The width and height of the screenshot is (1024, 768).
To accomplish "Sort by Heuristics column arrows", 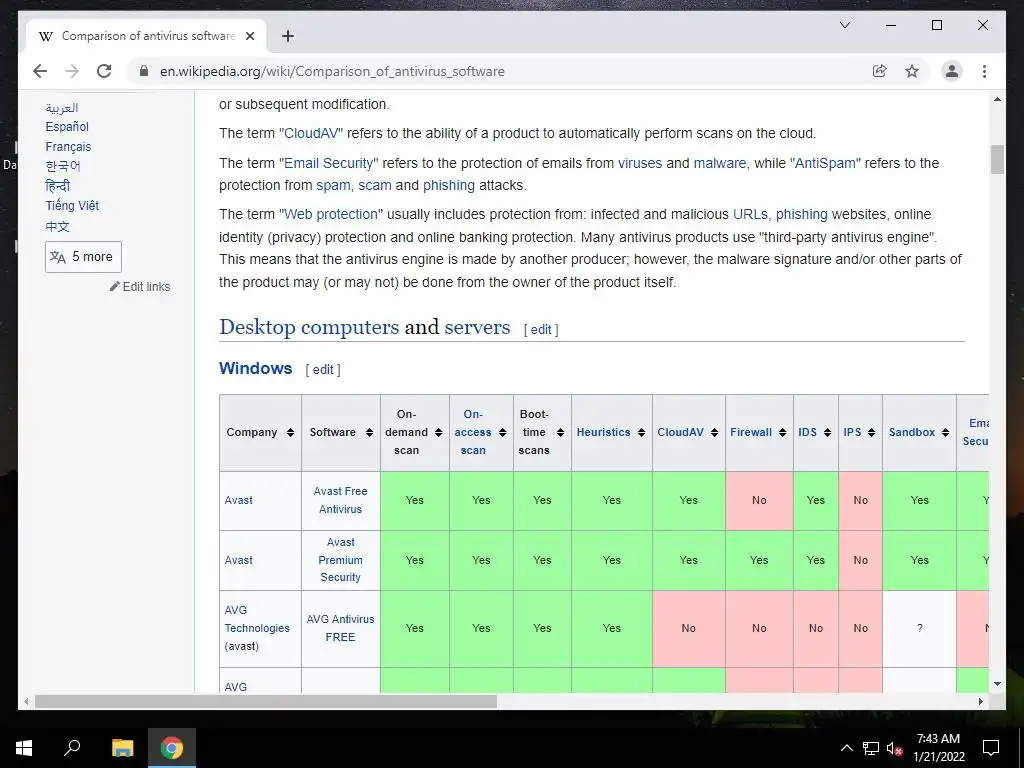I will tap(641, 432).
